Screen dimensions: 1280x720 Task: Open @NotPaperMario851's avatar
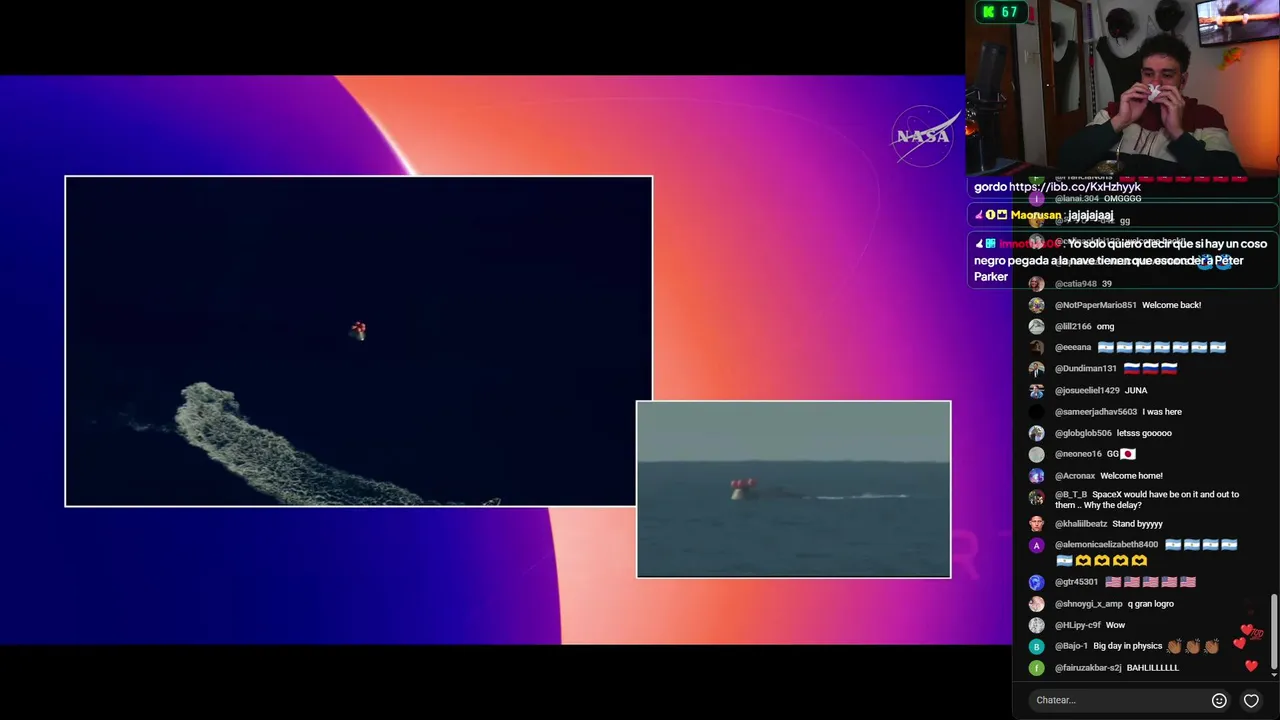(x=1036, y=305)
